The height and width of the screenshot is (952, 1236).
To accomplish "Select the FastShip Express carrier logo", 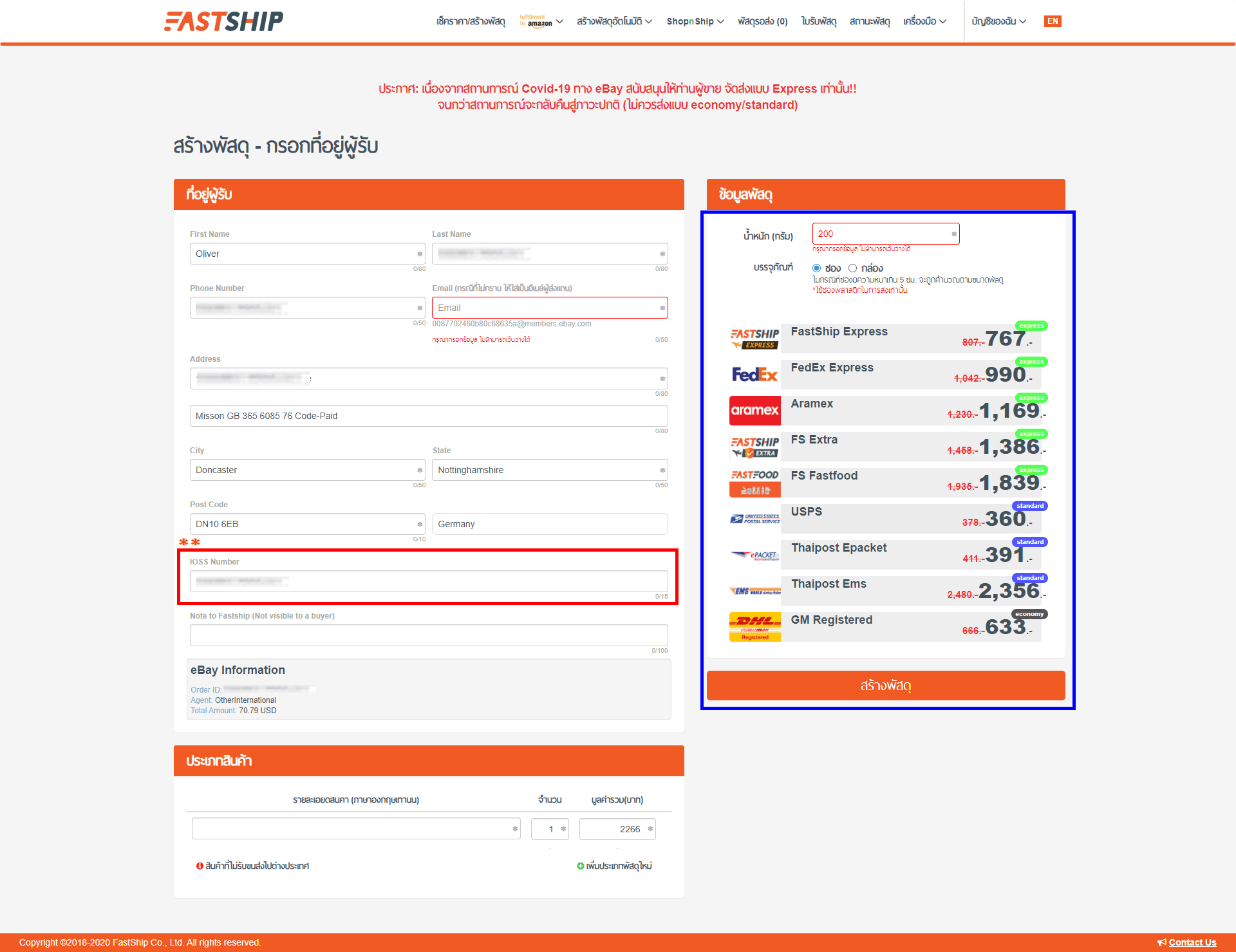I will (754, 339).
